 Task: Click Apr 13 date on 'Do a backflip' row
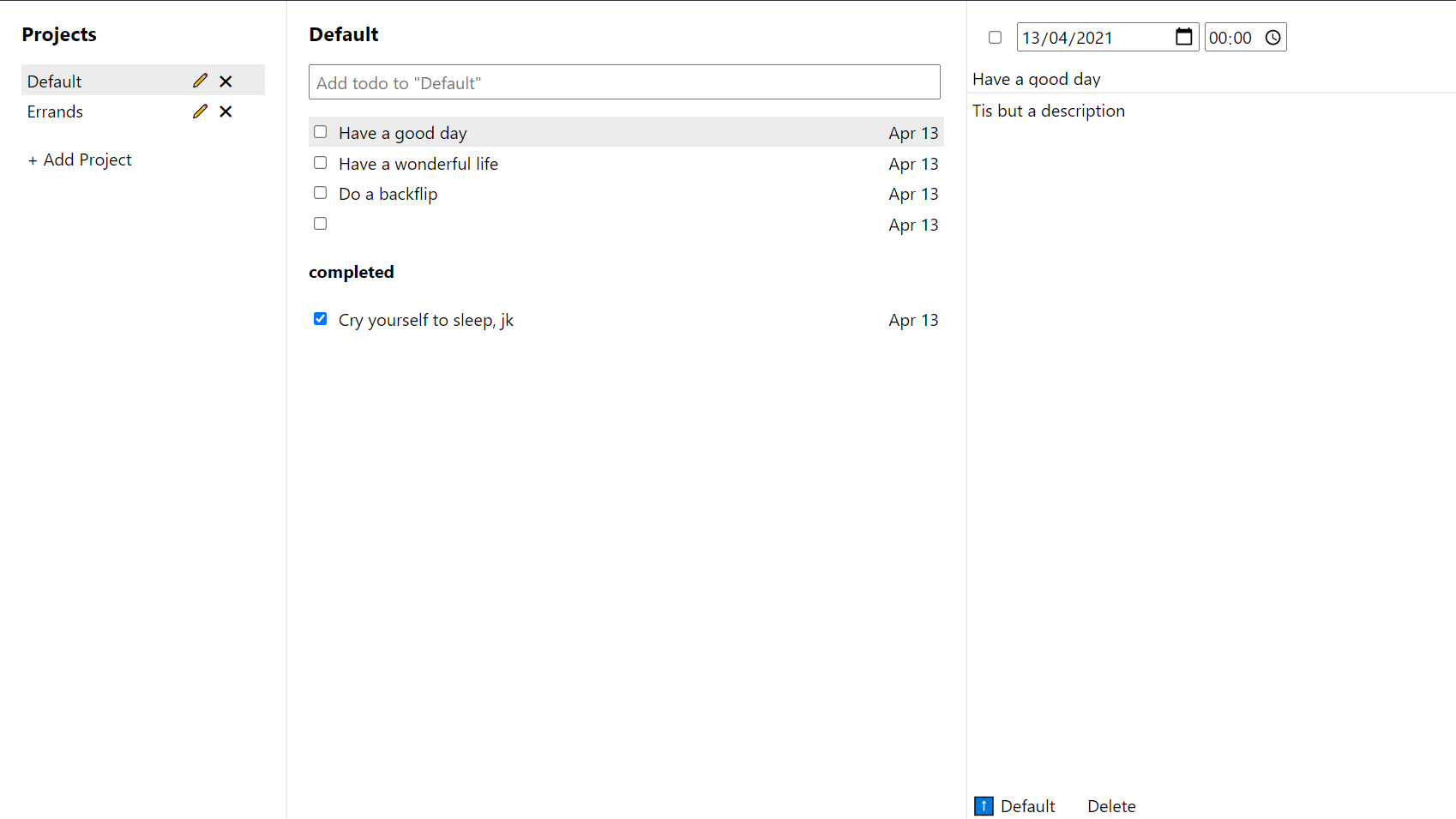[913, 194]
